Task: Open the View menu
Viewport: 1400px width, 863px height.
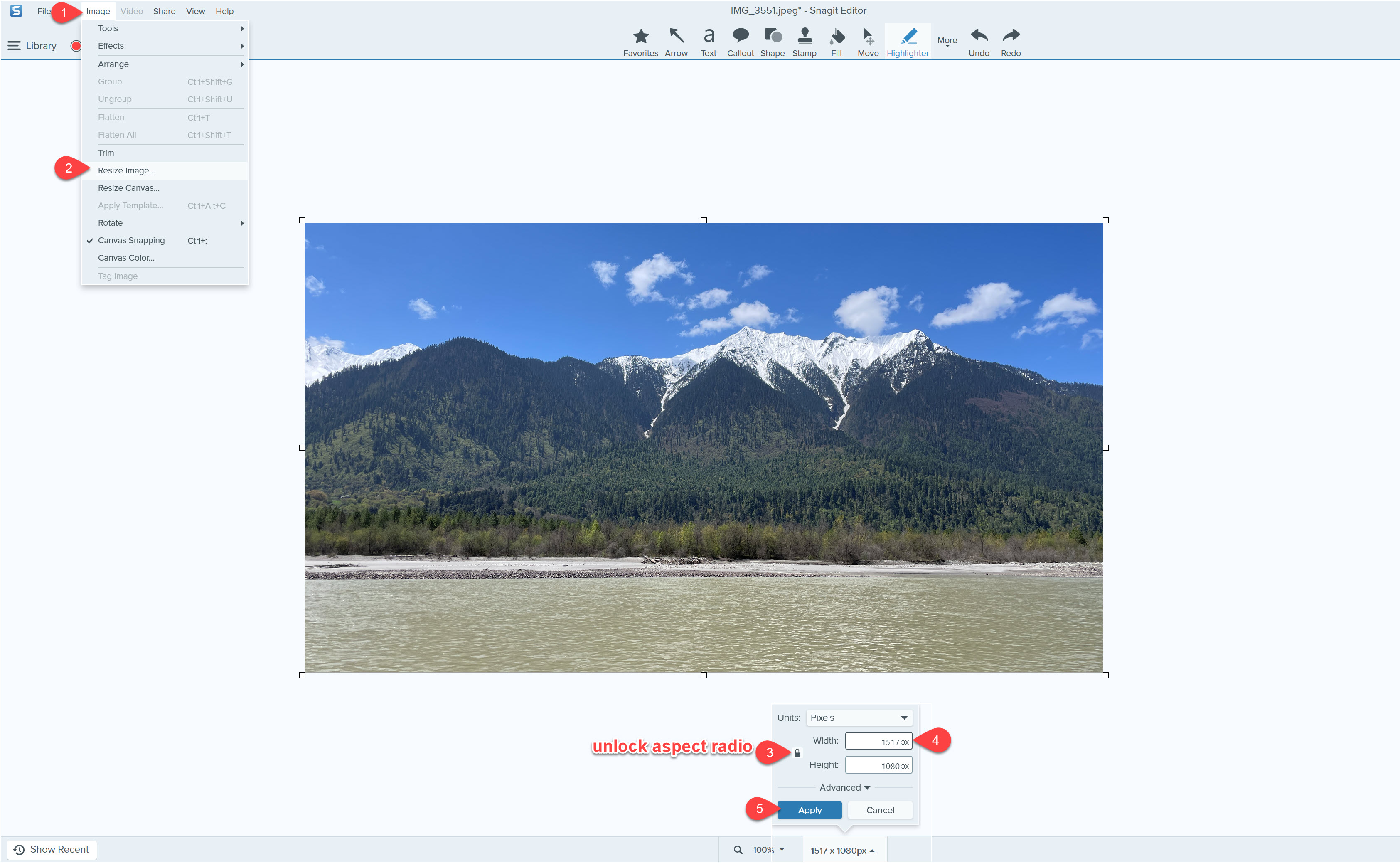Action: coord(195,11)
